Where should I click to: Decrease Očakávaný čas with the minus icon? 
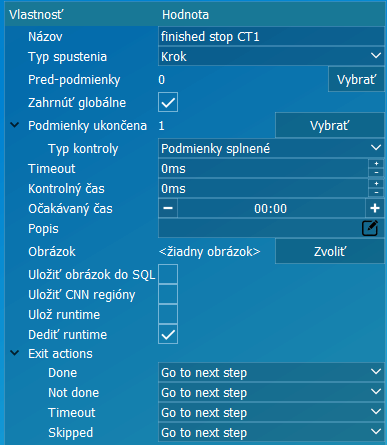168,208
